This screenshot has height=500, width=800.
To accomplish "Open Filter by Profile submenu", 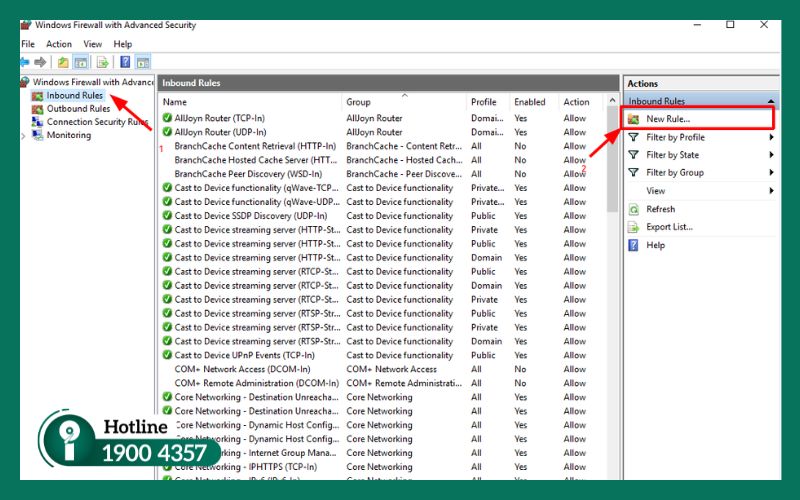I will click(x=675, y=137).
